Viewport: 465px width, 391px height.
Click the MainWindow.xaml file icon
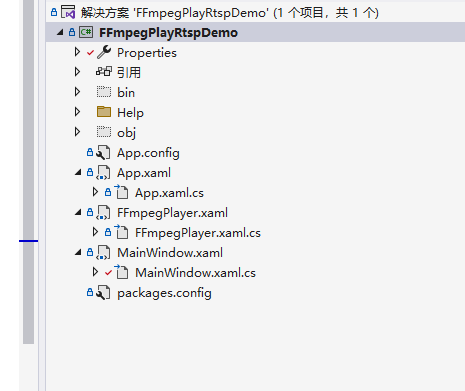pos(103,253)
